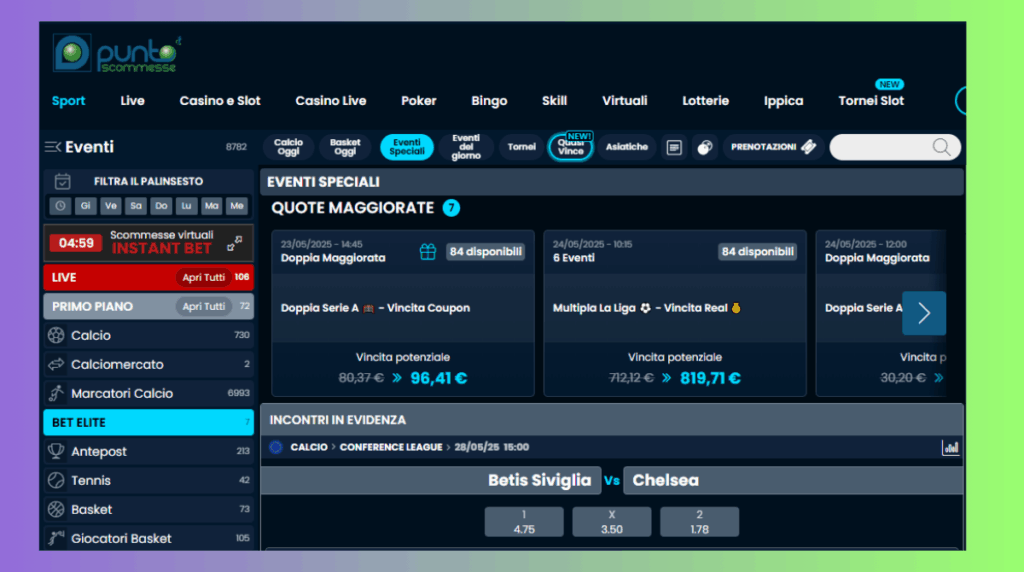Expand Primo Piano with Apri Tutti

point(203,306)
